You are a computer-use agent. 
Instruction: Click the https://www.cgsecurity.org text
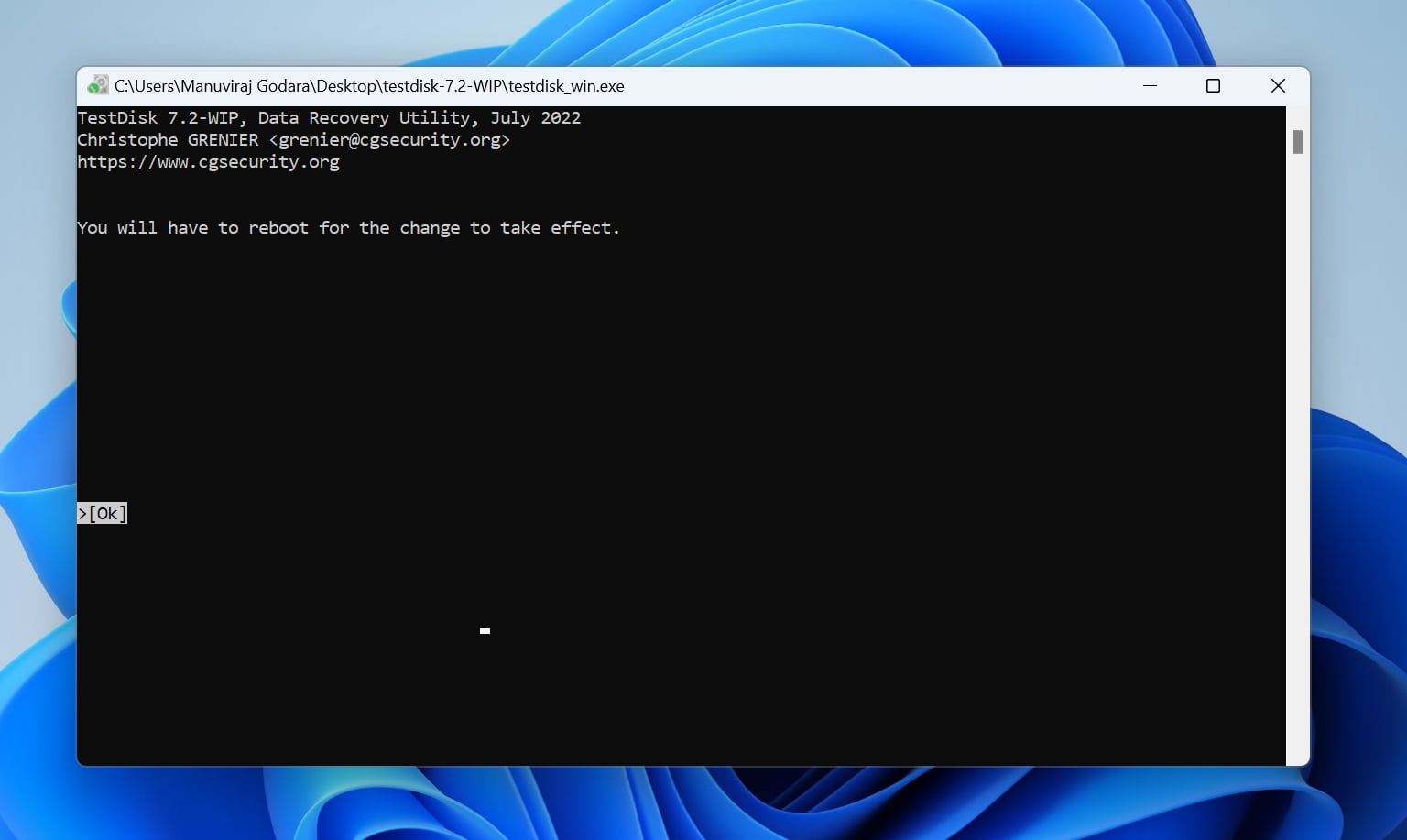coord(208,162)
